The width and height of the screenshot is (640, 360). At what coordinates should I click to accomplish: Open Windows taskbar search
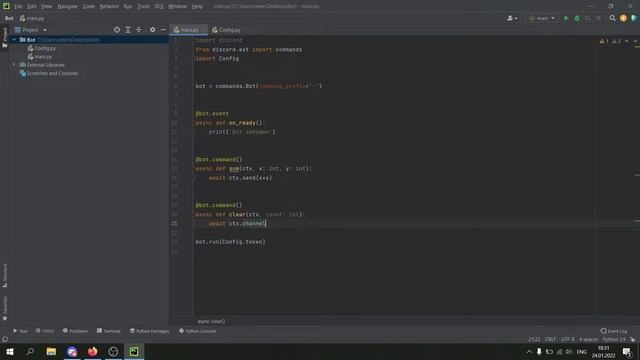pyautogui.click(x=30, y=351)
